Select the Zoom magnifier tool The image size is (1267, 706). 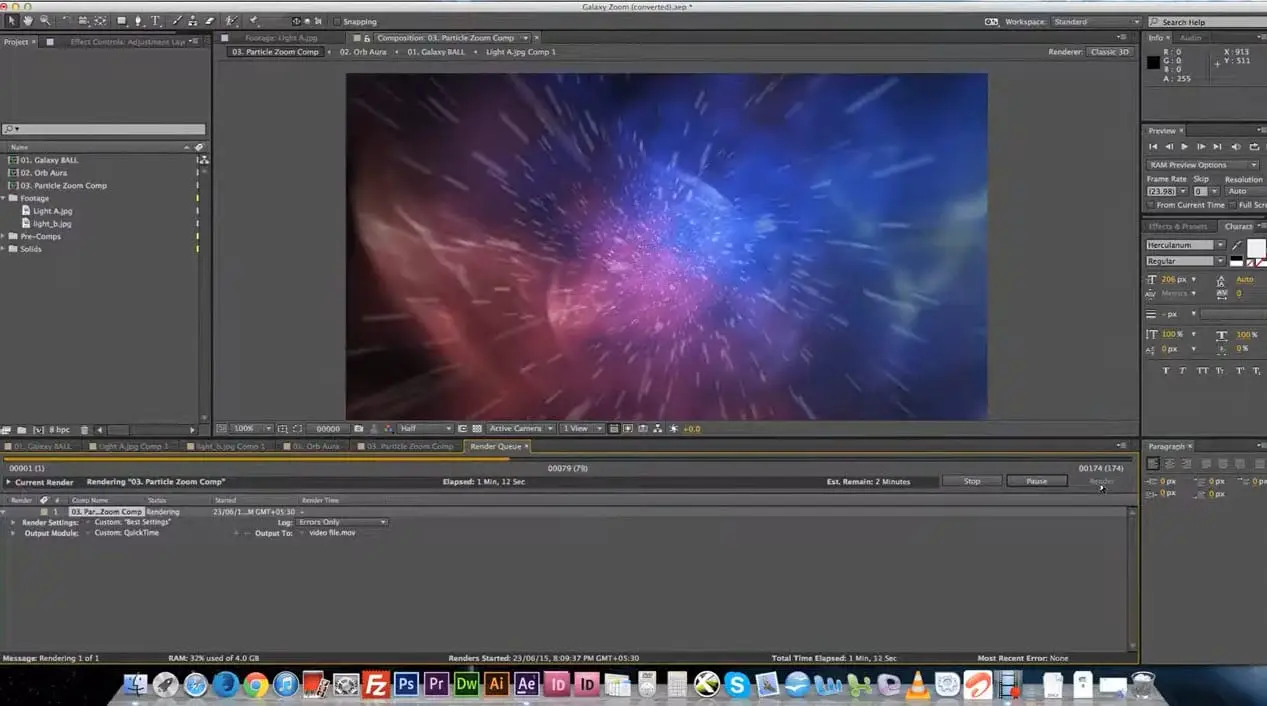[45, 21]
